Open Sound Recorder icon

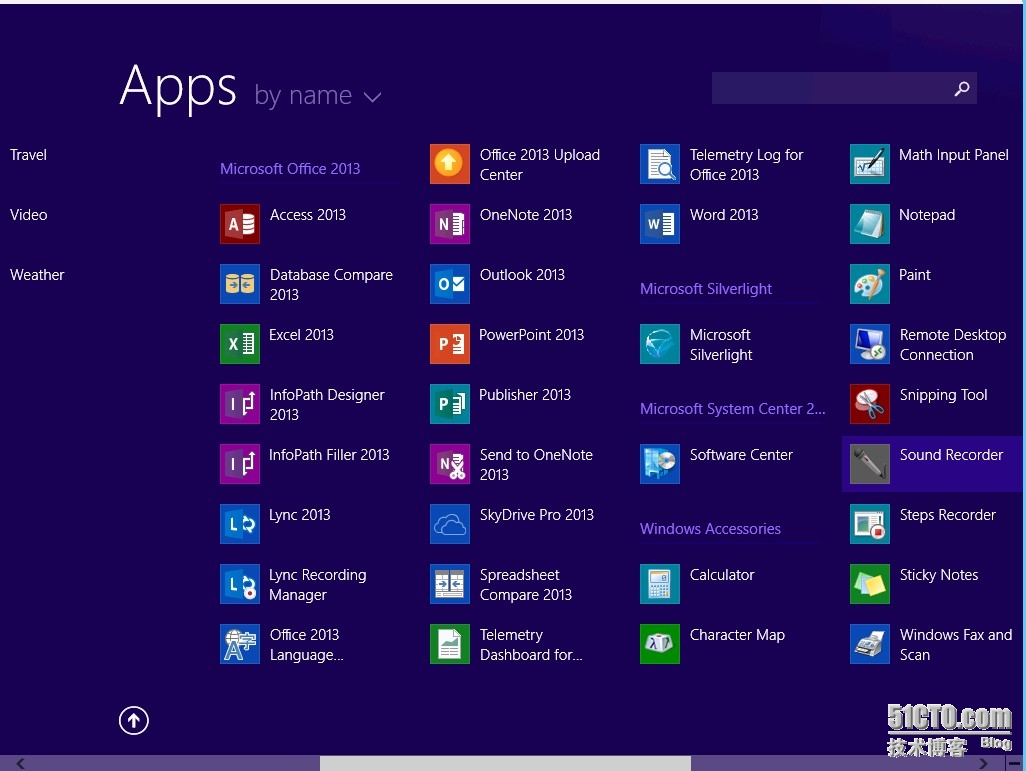[x=870, y=463]
